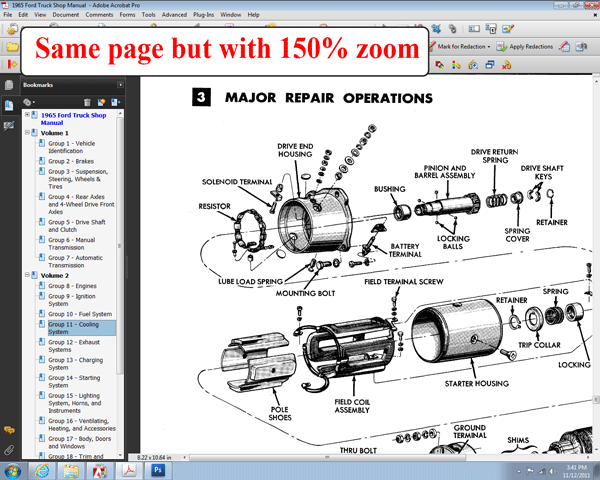The height and width of the screenshot is (480, 600).
Task: Open the Comments panel speech bubble icon
Action: click(x=9, y=430)
